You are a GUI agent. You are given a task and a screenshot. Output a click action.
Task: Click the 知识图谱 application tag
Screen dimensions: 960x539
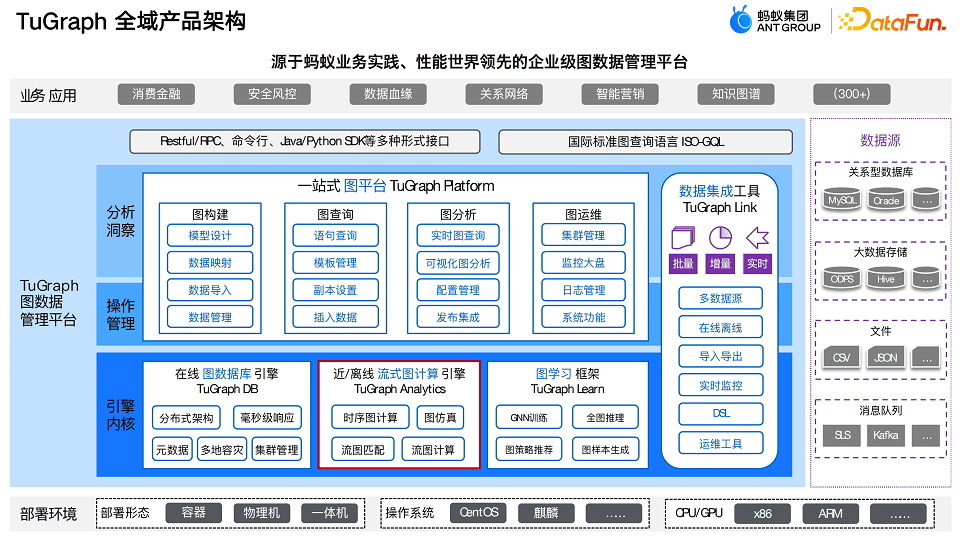coord(736,94)
